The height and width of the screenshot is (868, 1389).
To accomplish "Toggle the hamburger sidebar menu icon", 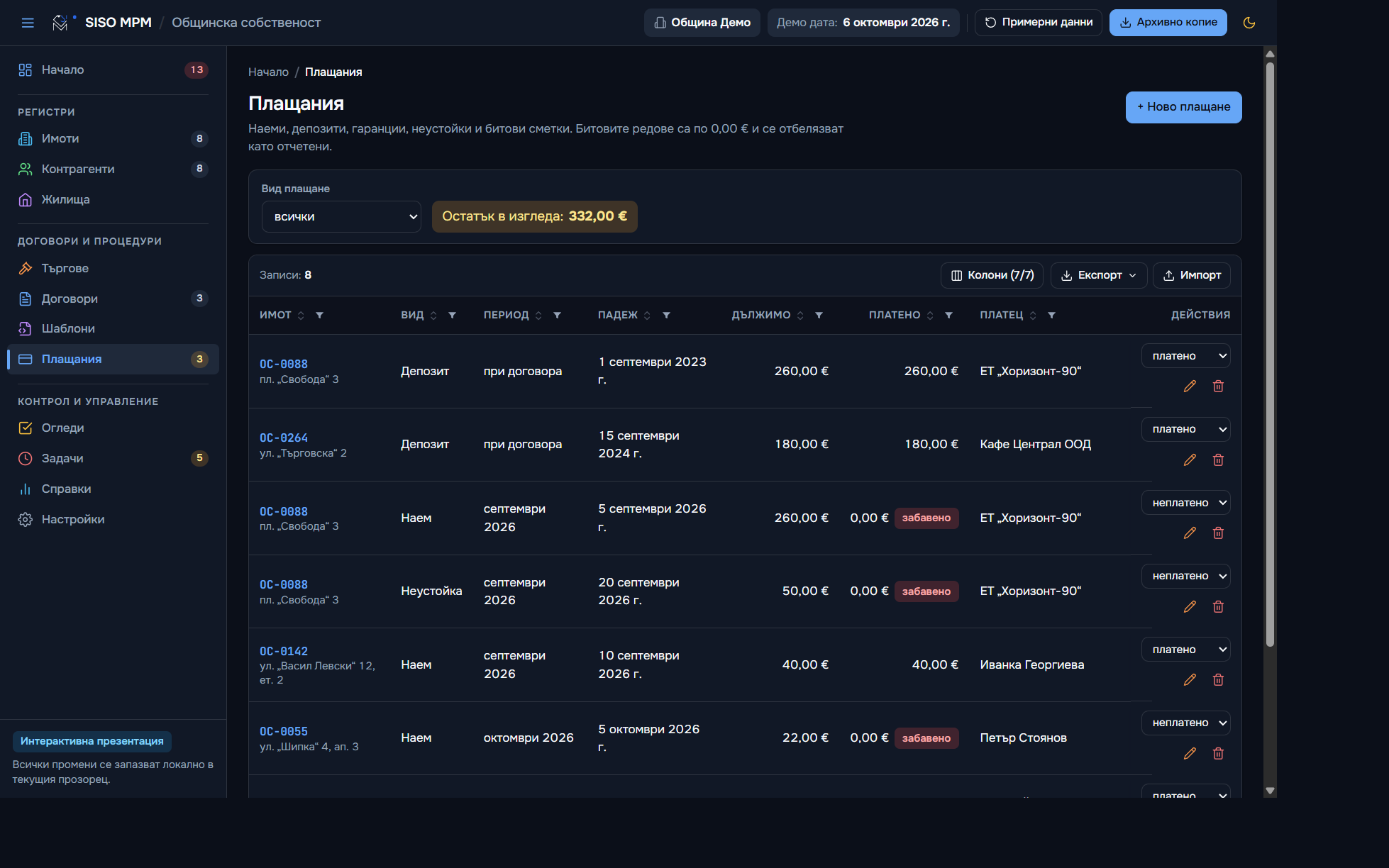I will pos(28,23).
